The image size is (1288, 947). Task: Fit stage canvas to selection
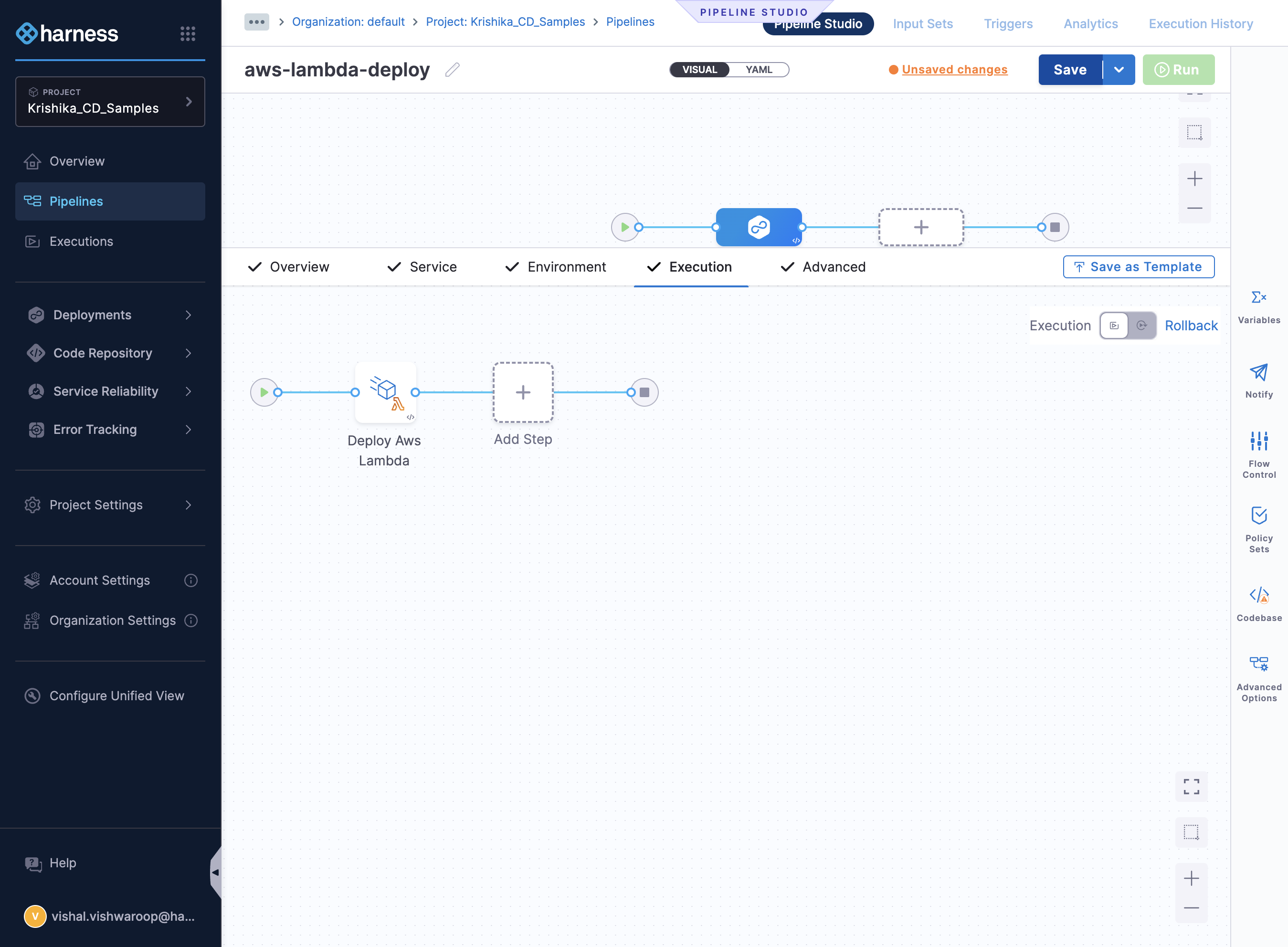tap(1194, 132)
